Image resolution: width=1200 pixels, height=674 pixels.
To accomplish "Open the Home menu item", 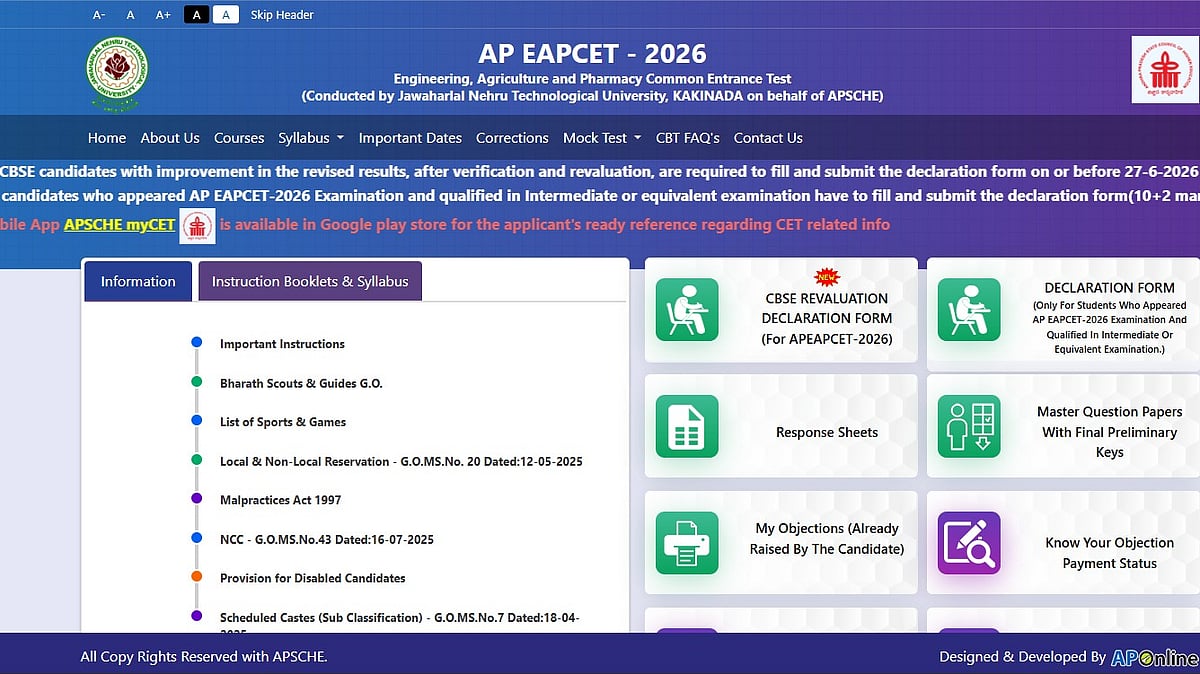I will click(107, 138).
